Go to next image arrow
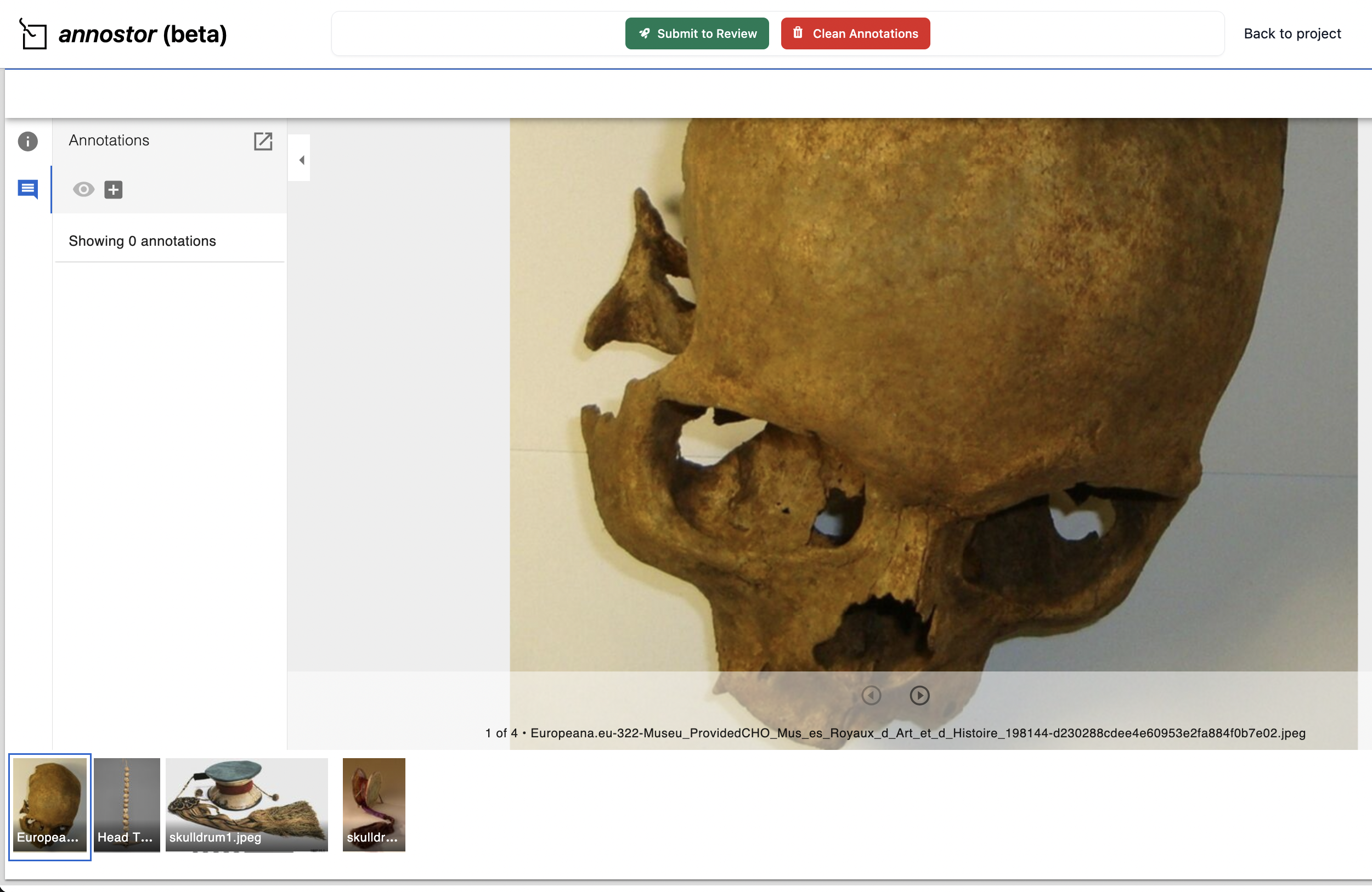This screenshot has height=892, width=1372. coord(919,696)
